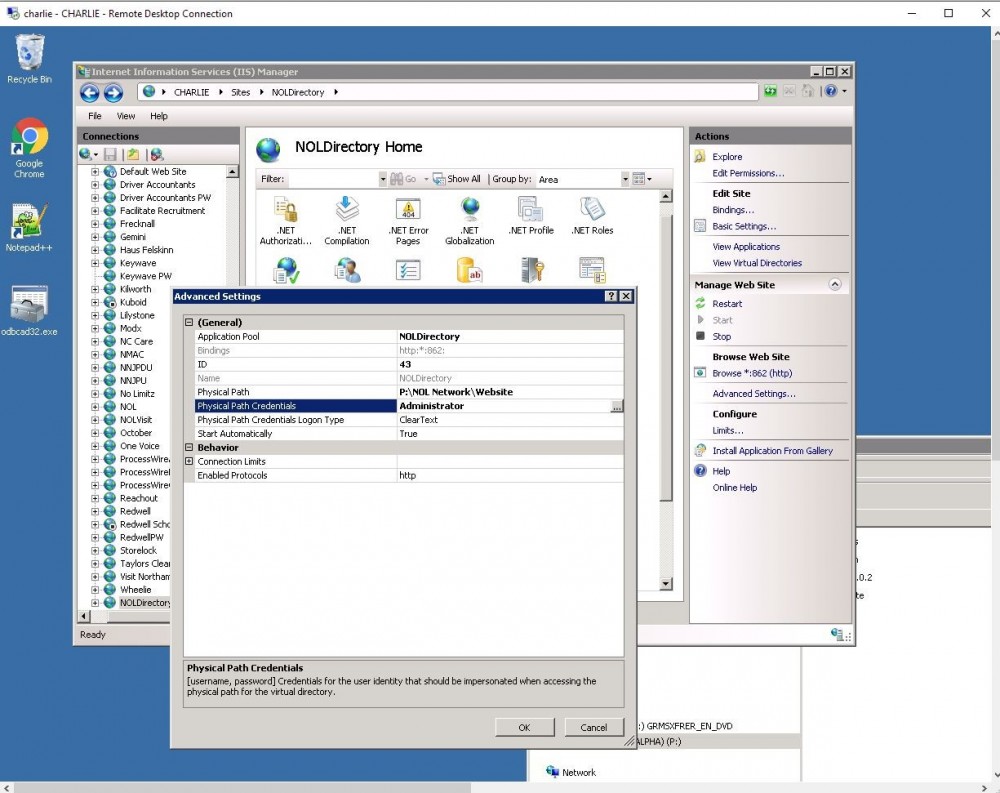Open the Group by dropdown

tap(625, 179)
